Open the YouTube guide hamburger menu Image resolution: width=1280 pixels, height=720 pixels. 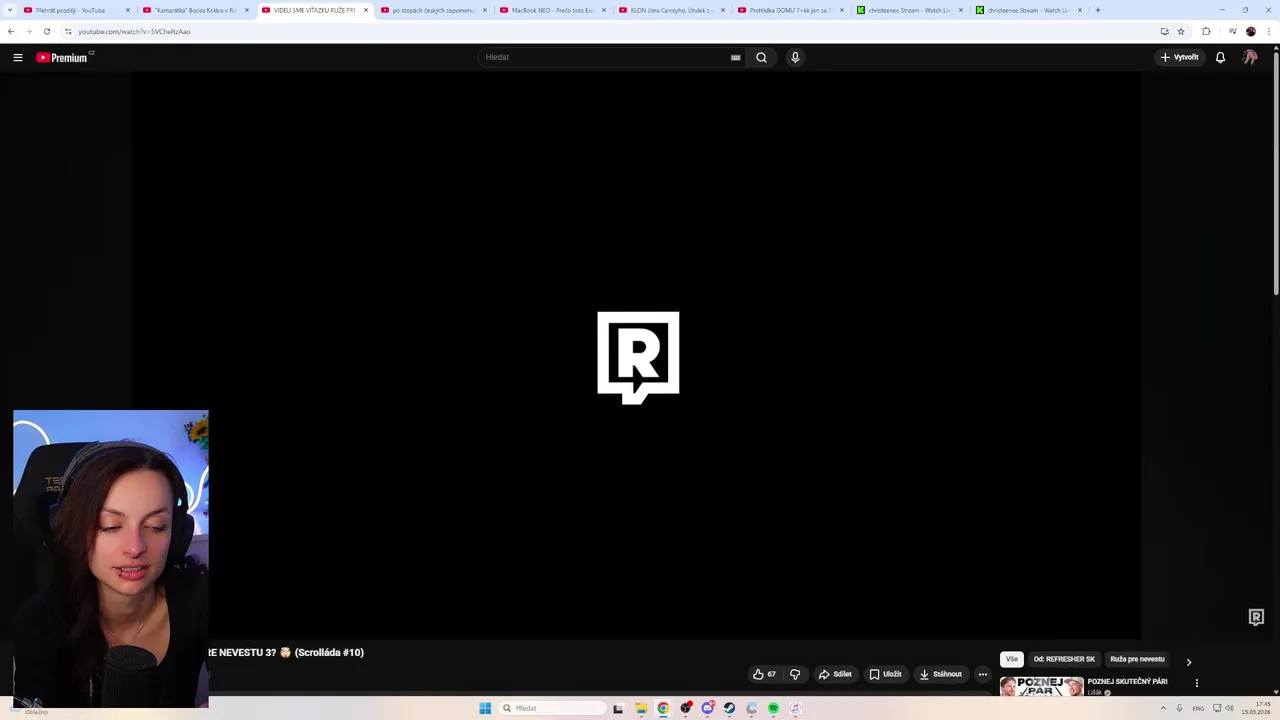[18, 57]
